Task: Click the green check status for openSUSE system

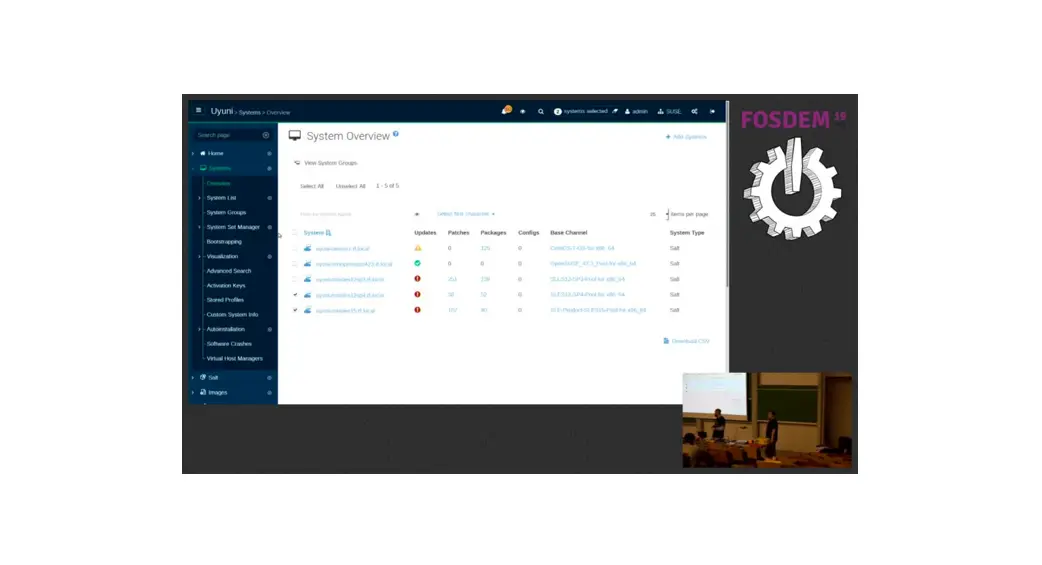Action: point(417,263)
